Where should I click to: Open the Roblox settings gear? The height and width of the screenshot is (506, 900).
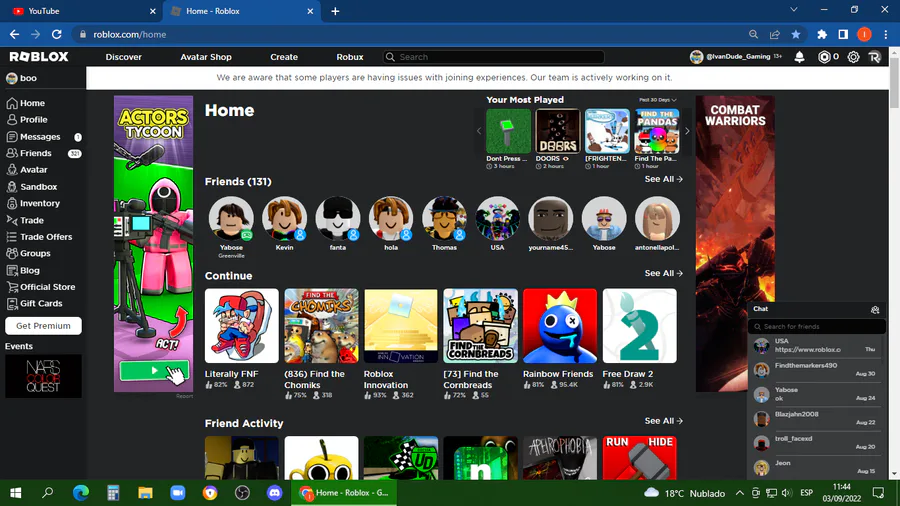point(854,57)
